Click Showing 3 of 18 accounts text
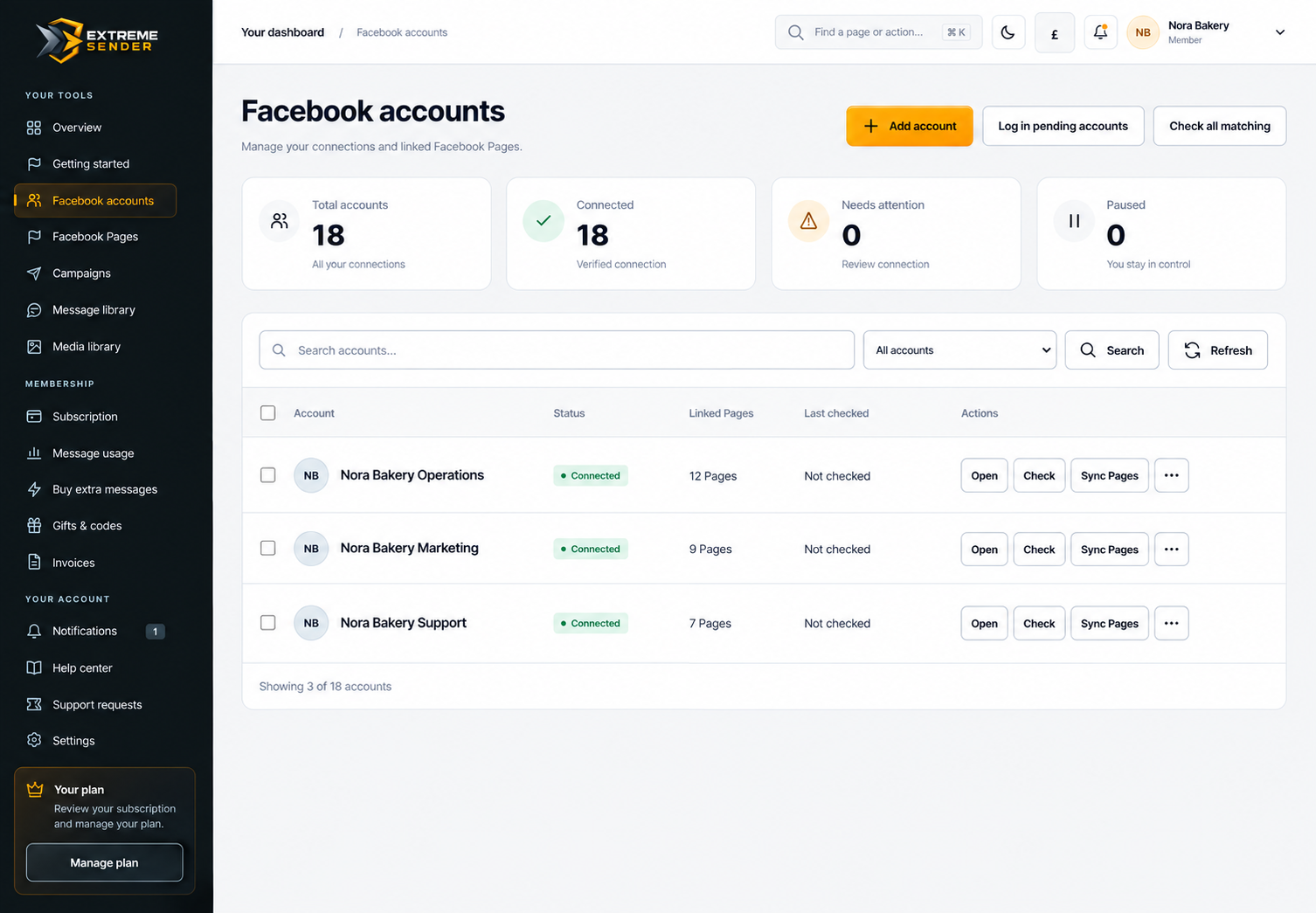Image resolution: width=1316 pixels, height=913 pixels. tap(325, 687)
